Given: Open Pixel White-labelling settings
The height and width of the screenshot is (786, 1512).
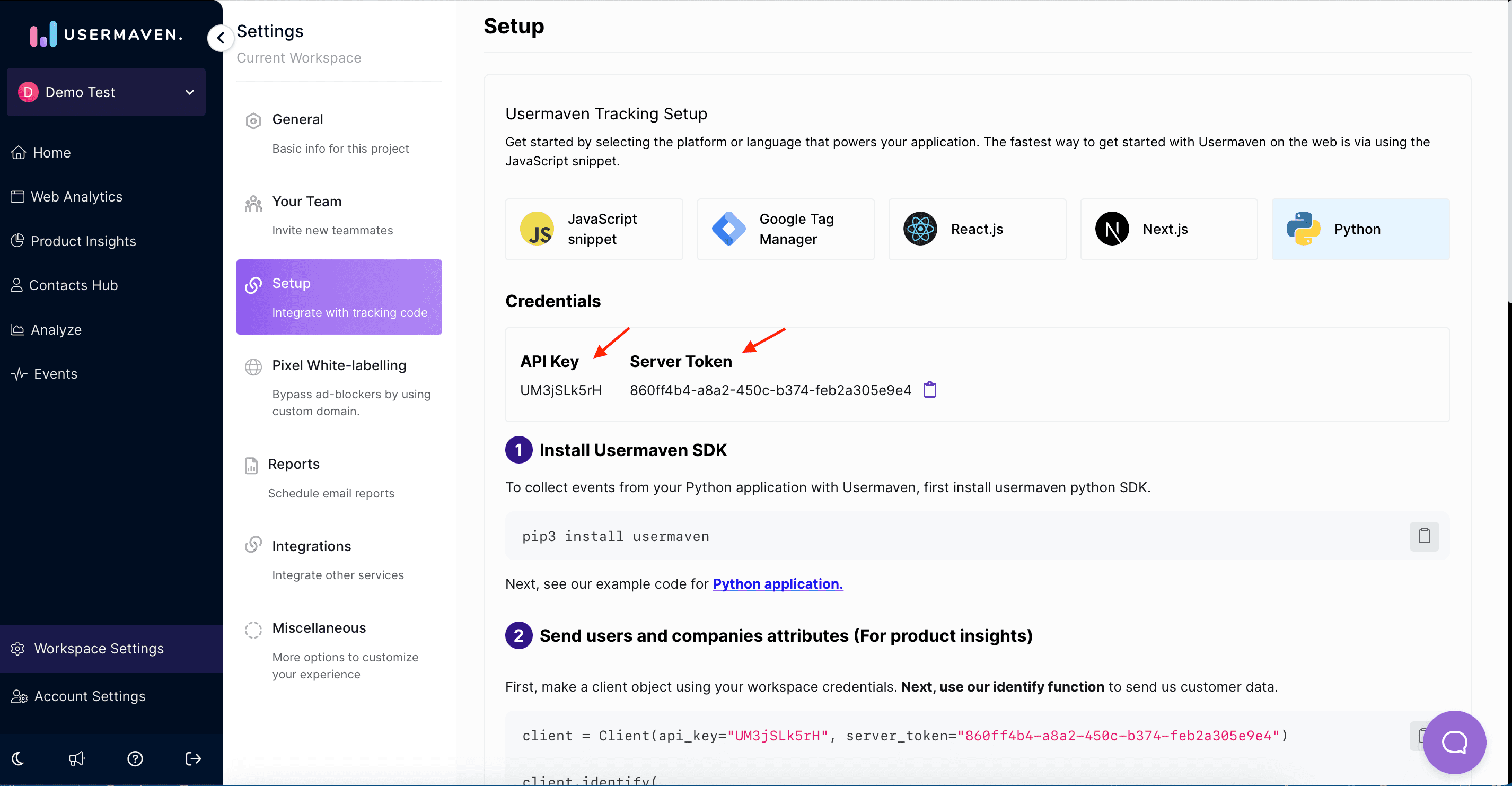Looking at the screenshot, I should click(339, 387).
